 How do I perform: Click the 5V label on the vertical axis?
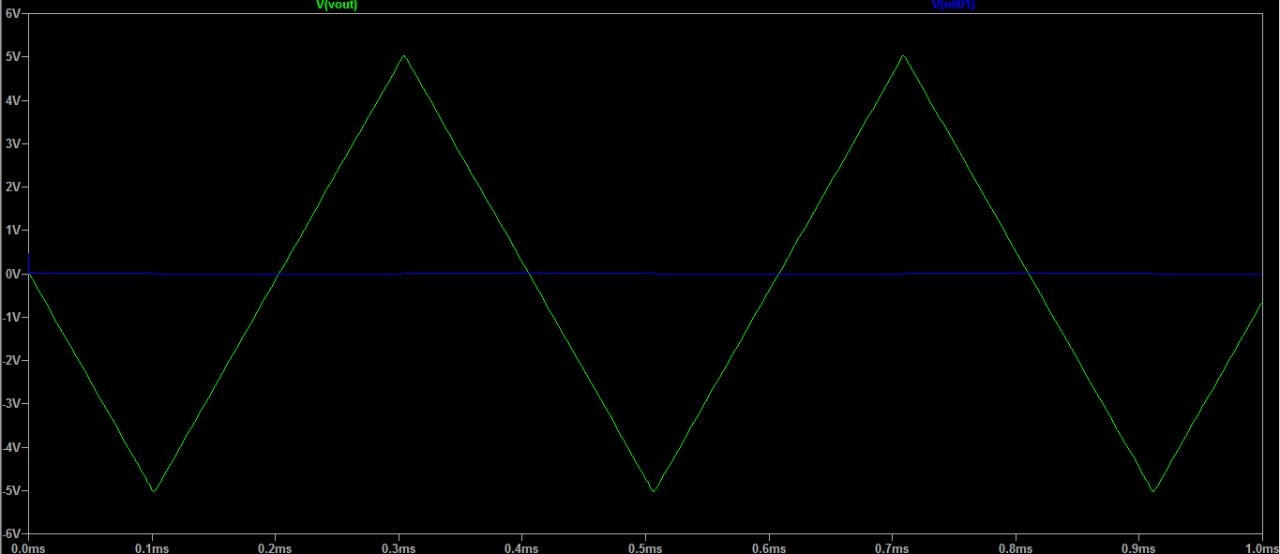(x=12, y=57)
